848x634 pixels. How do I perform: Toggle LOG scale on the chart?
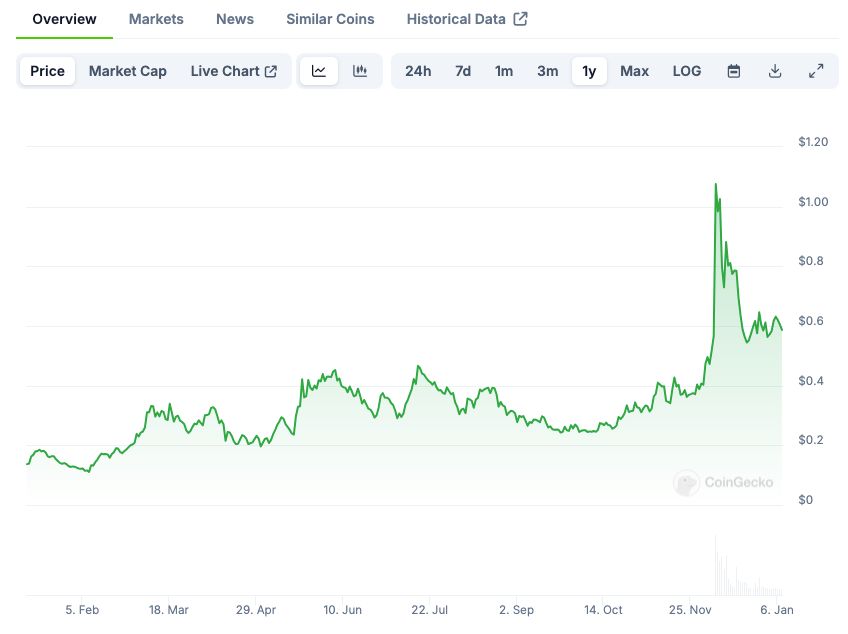pyautogui.click(x=687, y=71)
